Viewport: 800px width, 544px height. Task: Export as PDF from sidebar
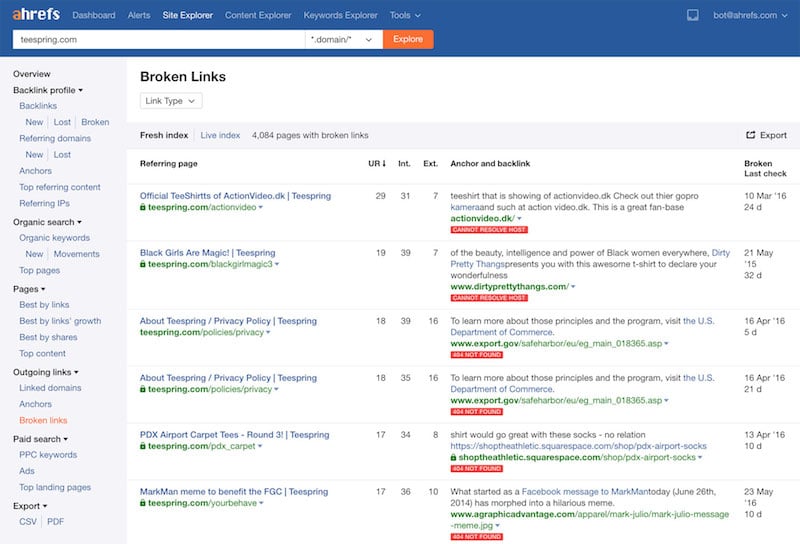[x=56, y=522]
